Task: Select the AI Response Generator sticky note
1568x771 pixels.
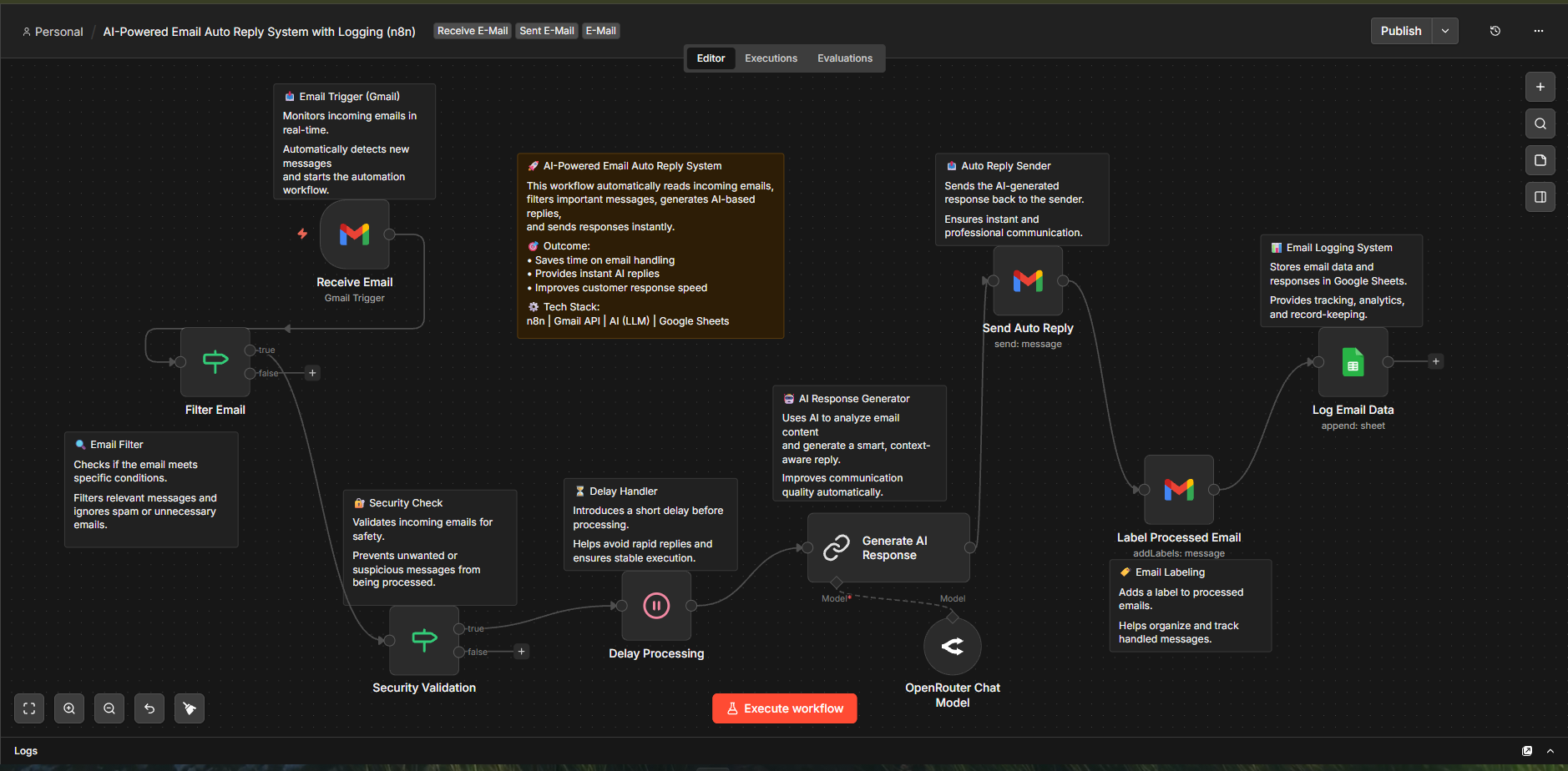Action: pos(860,443)
